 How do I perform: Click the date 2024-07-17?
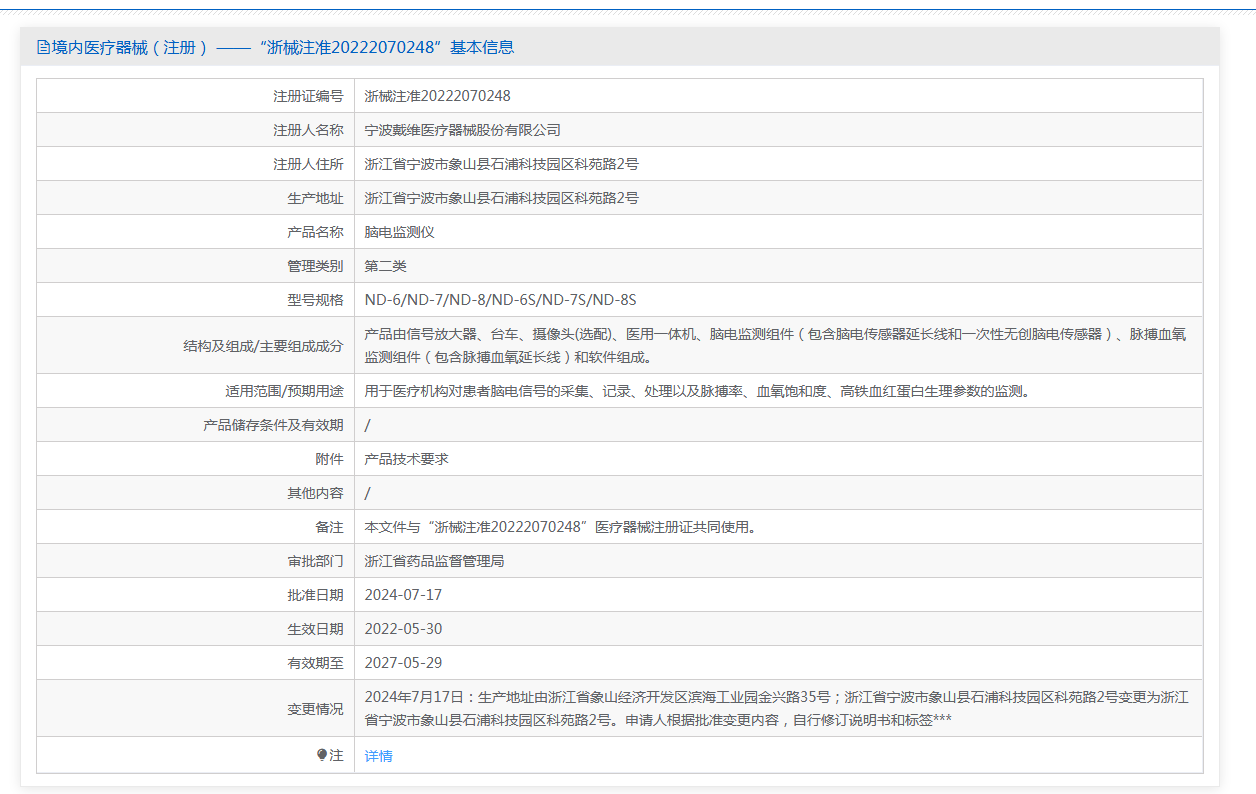[x=403, y=595]
